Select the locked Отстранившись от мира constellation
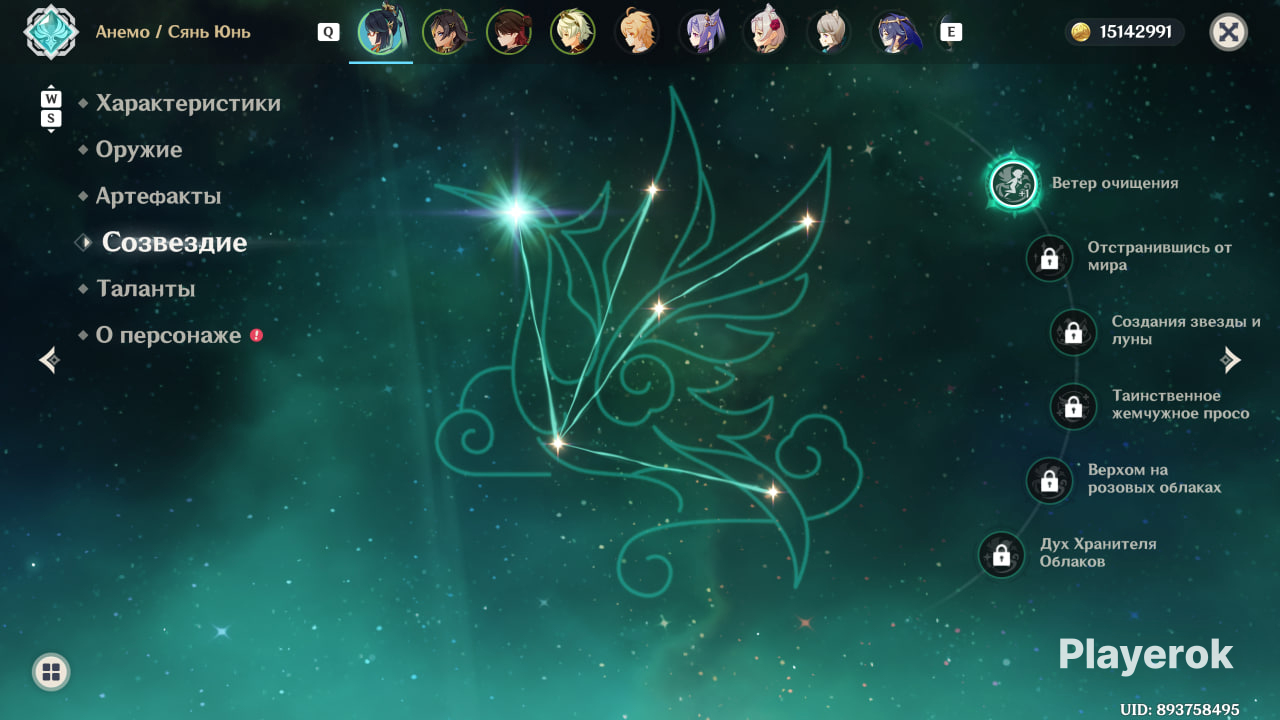Viewport: 1280px width, 720px height. [1049, 258]
